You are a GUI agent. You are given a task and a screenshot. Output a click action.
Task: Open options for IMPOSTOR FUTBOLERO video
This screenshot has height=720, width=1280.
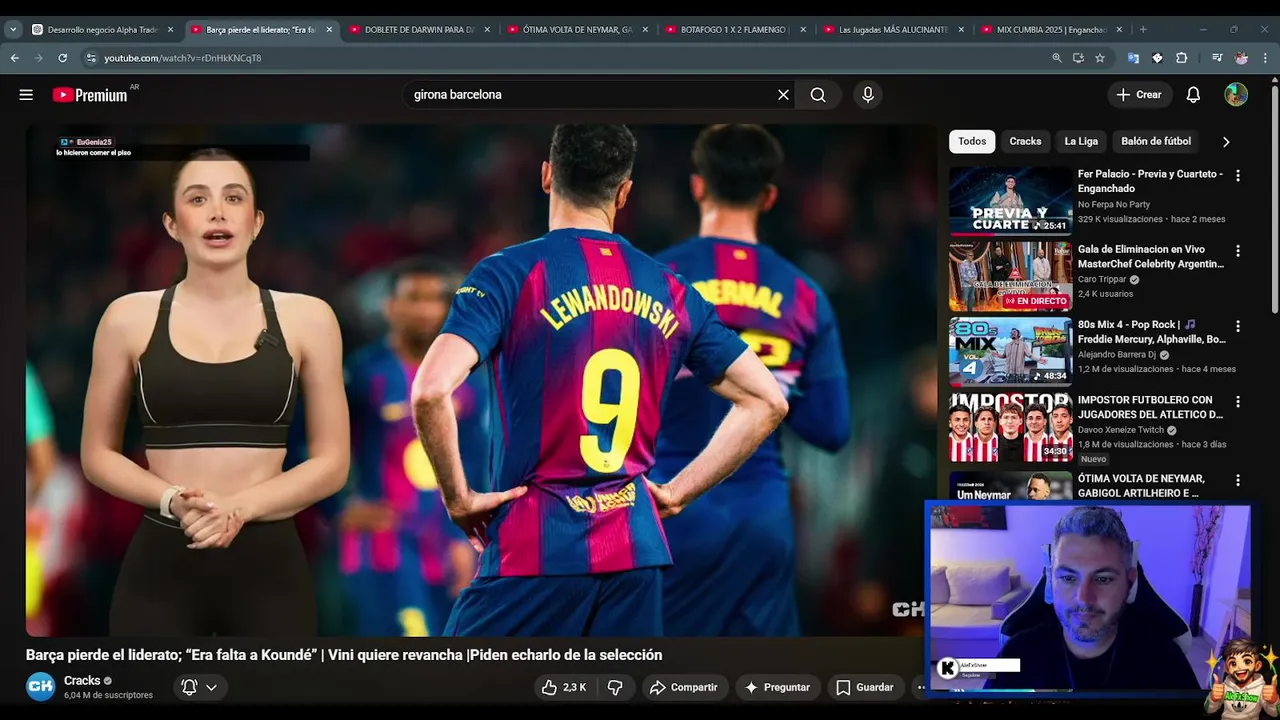click(x=1238, y=401)
